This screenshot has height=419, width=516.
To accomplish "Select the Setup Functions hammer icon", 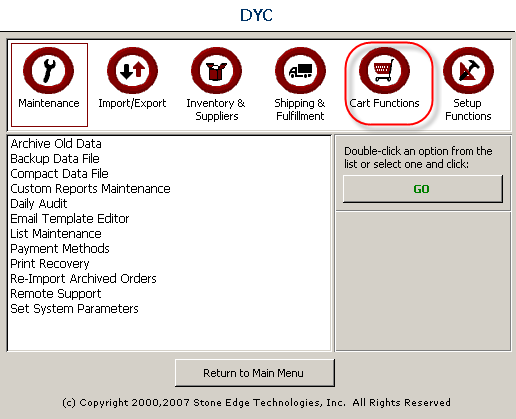I will (x=468, y=71).
